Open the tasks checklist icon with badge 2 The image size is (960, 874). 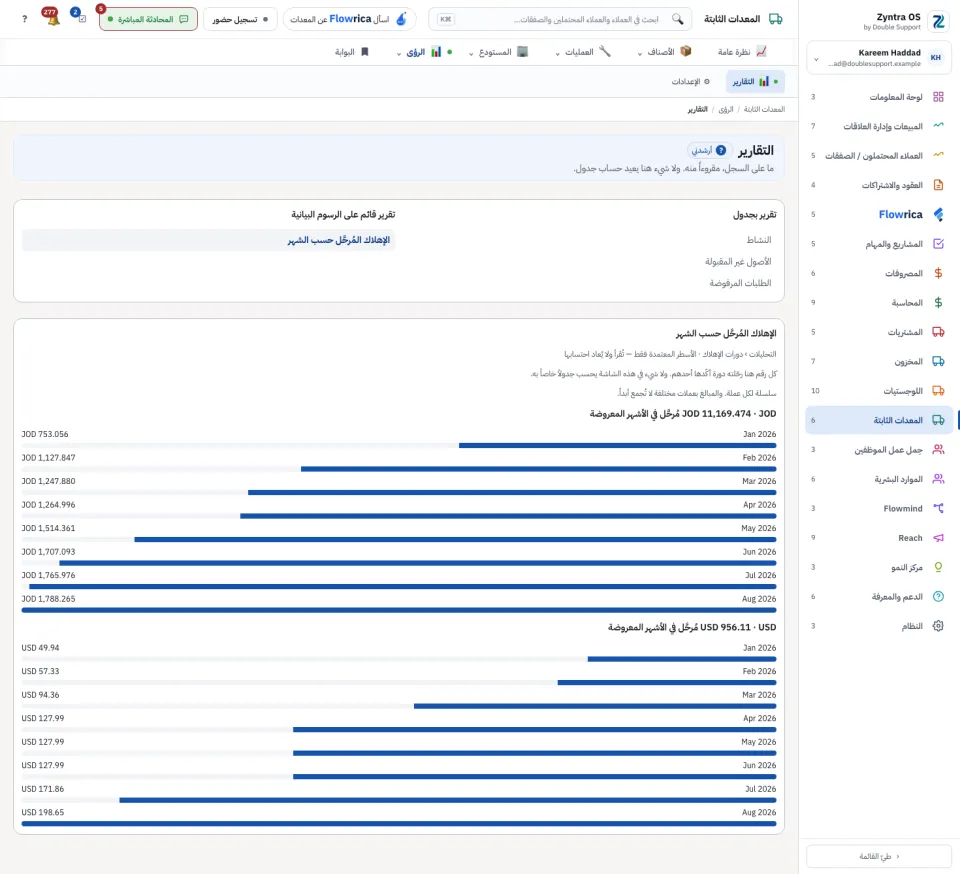(81, 18)
